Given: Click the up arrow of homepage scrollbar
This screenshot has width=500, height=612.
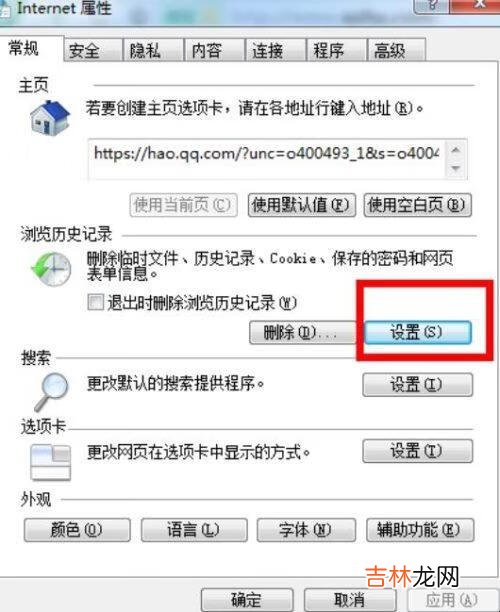Looking at the screenshot, I should click(456, 150).
